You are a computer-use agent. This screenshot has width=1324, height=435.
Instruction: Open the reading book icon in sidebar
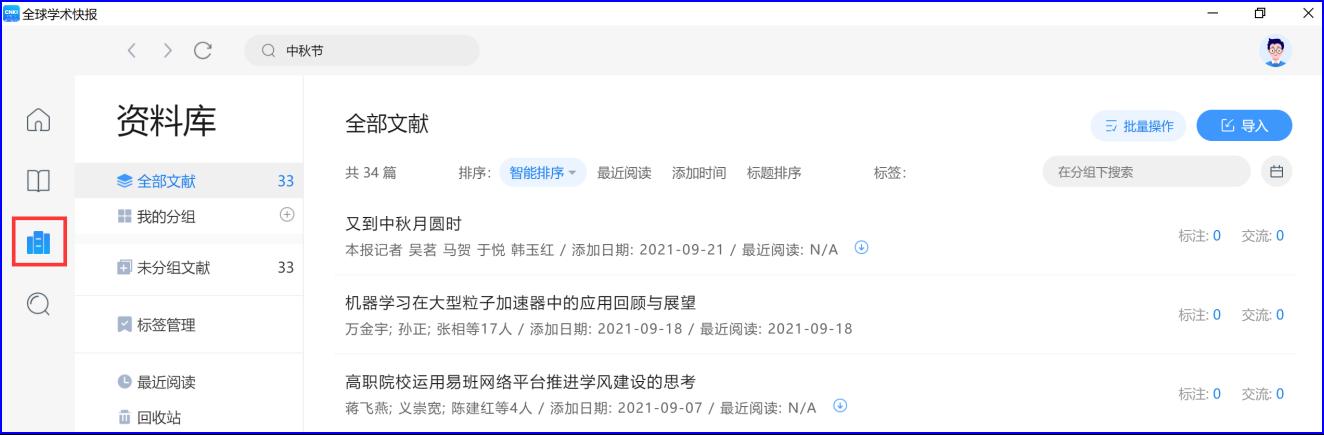coord(38,181)
